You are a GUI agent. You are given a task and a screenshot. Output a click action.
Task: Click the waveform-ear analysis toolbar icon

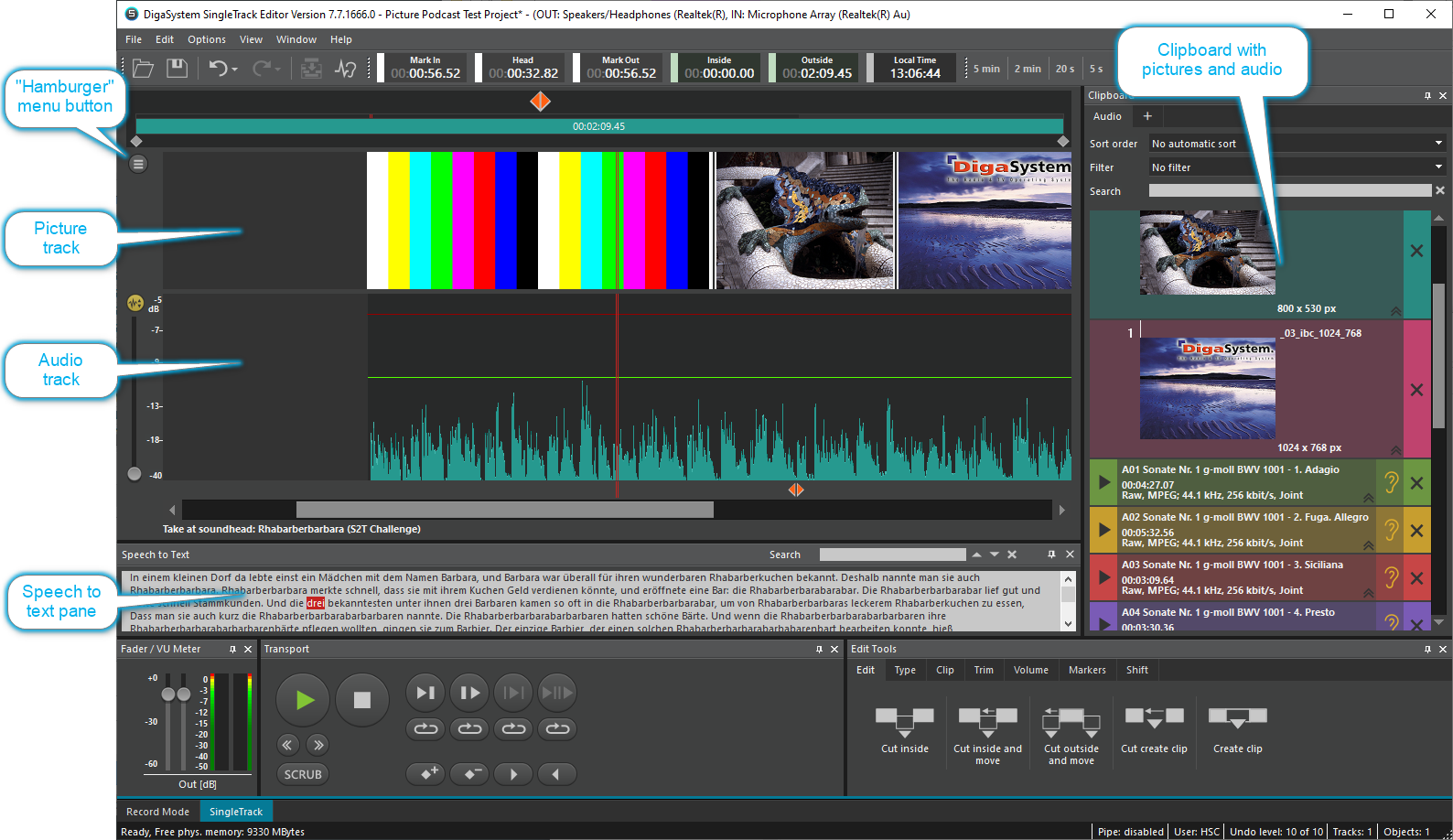click(x=345, y=69)
